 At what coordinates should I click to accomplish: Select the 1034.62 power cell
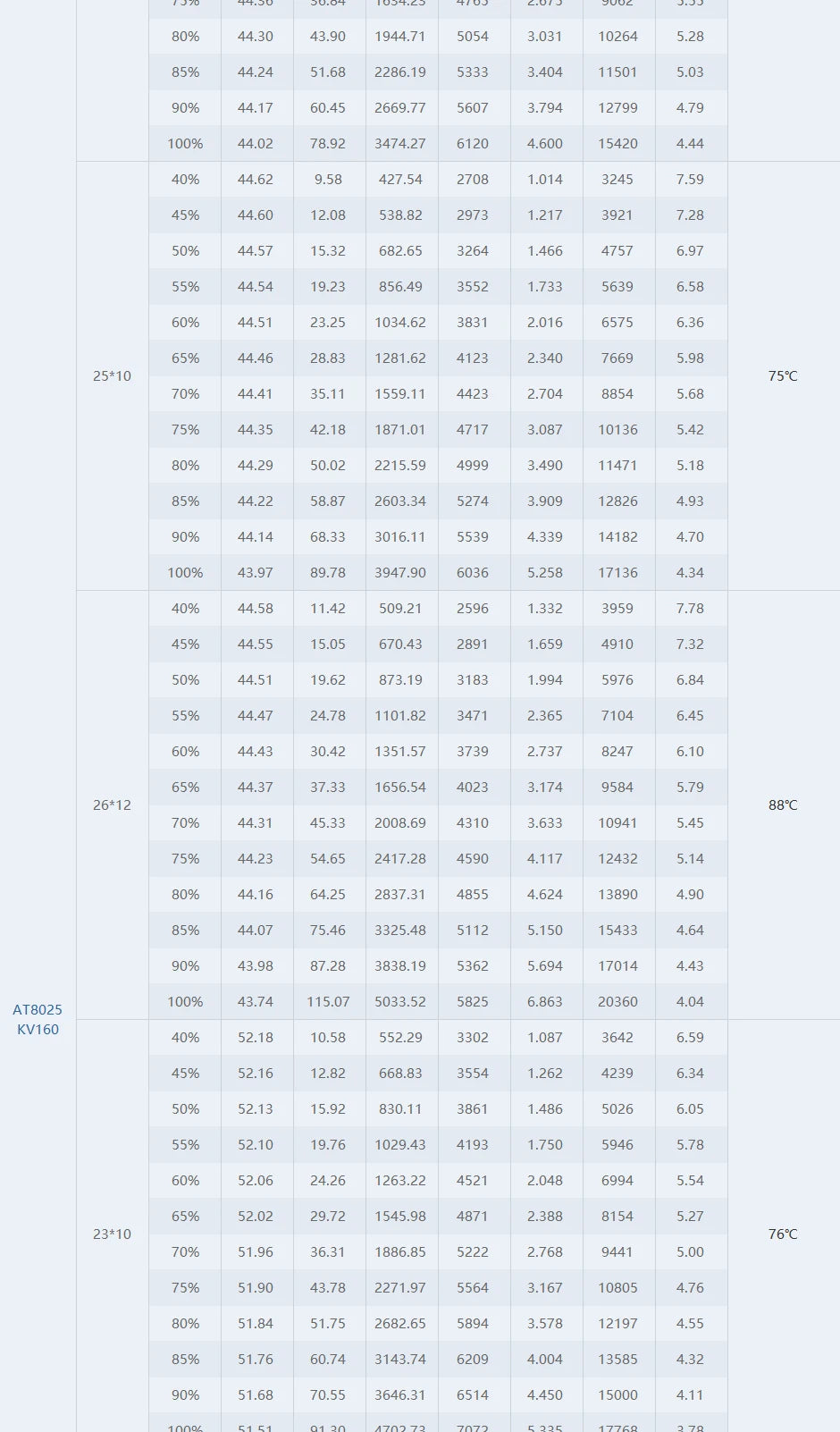tap(400, 323)
